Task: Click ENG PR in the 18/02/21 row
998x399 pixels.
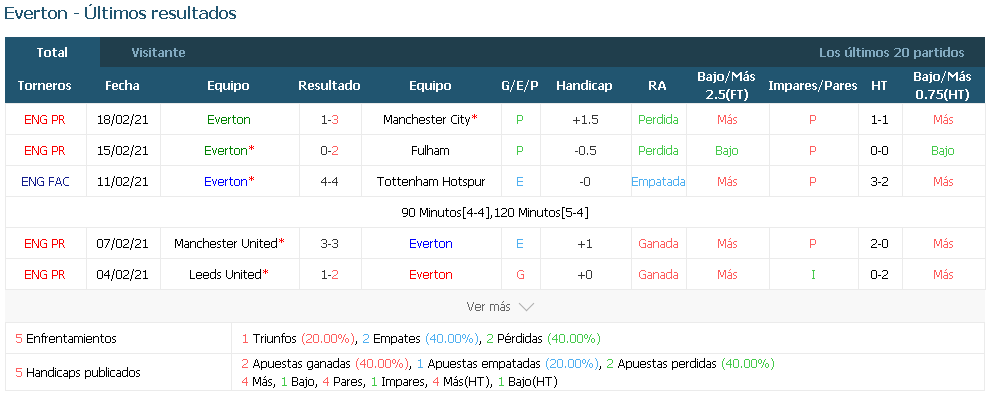Action: [45, 120]
